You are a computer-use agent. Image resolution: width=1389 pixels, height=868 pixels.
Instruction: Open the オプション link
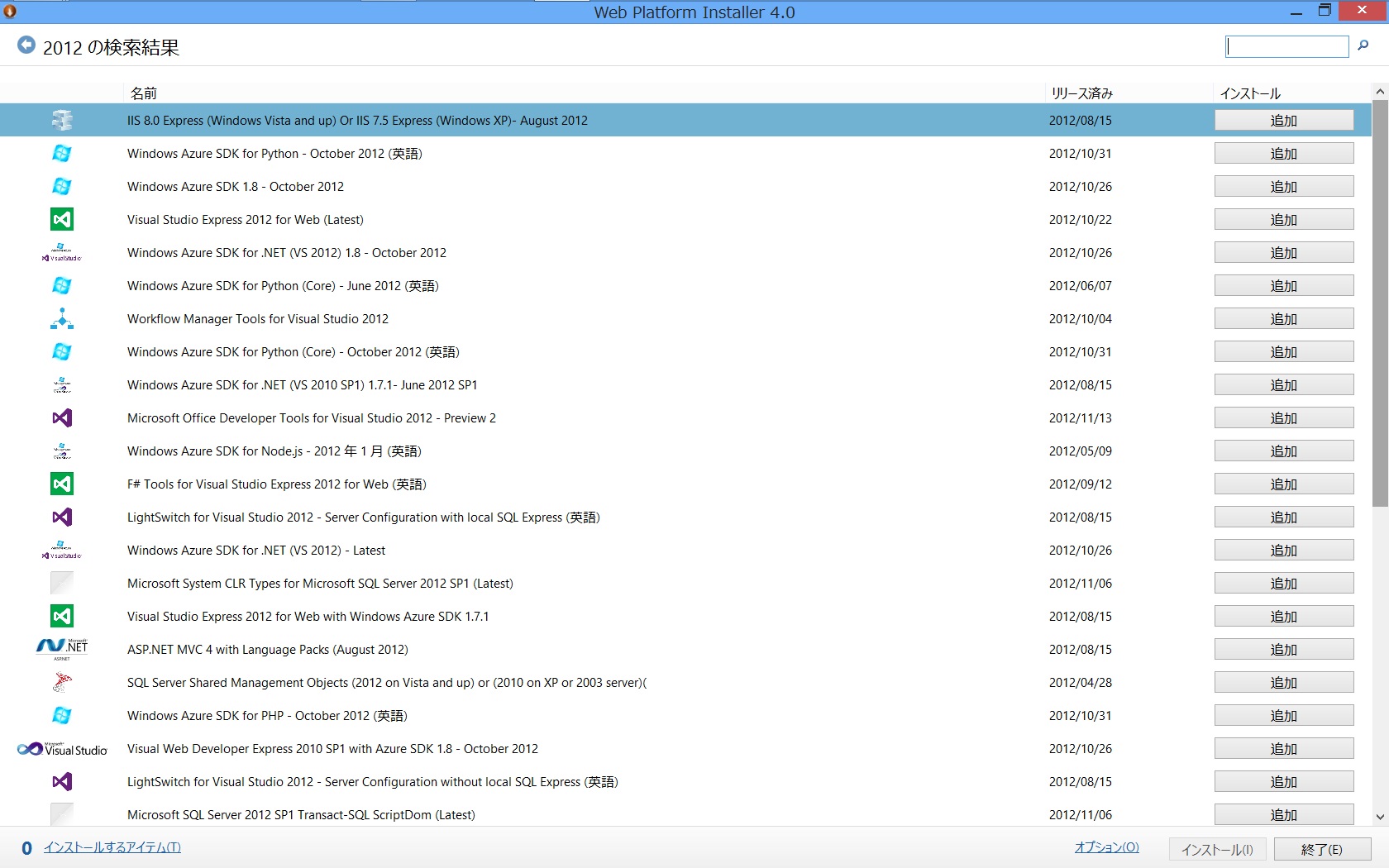(x=1107, y=847)
